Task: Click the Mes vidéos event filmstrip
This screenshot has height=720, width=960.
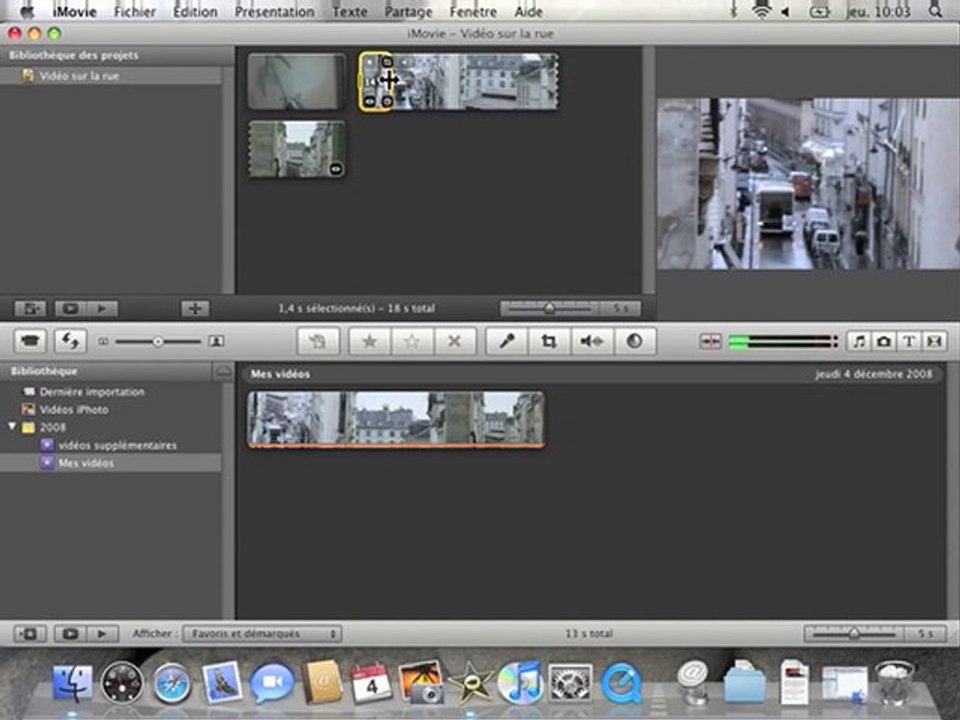Action: 396,420
